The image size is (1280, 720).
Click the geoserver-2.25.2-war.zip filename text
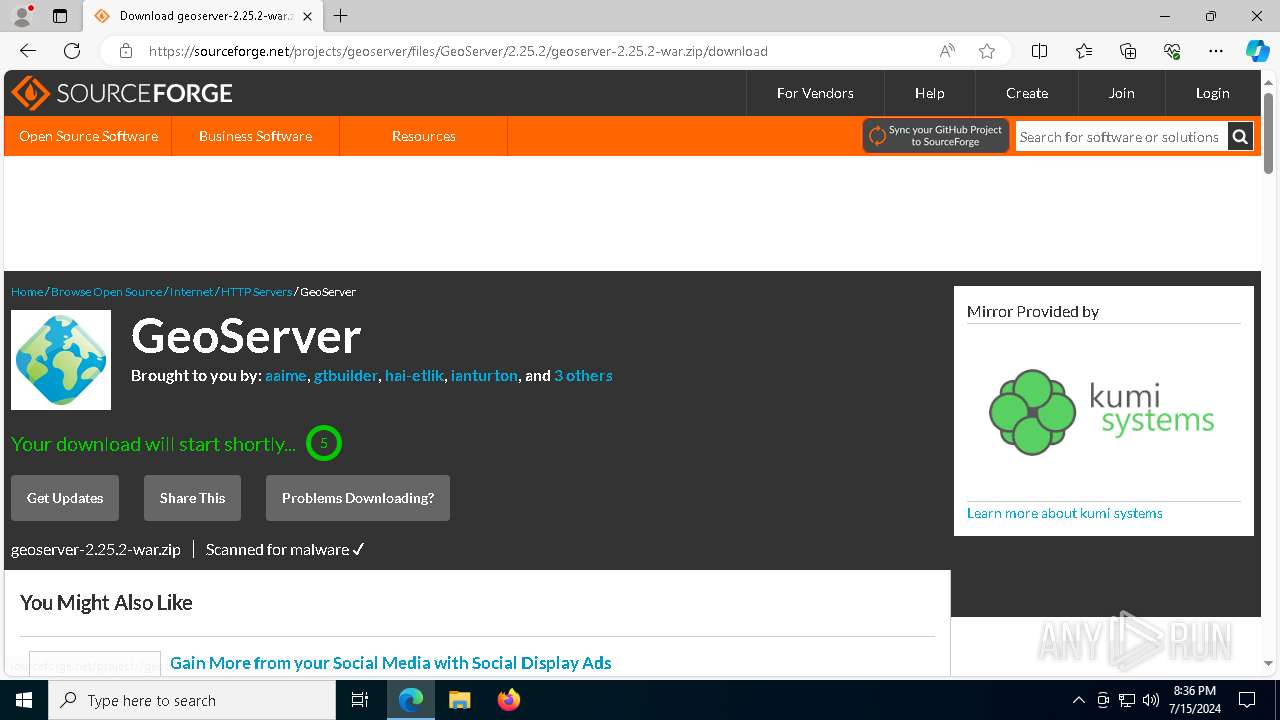(96, 549)
